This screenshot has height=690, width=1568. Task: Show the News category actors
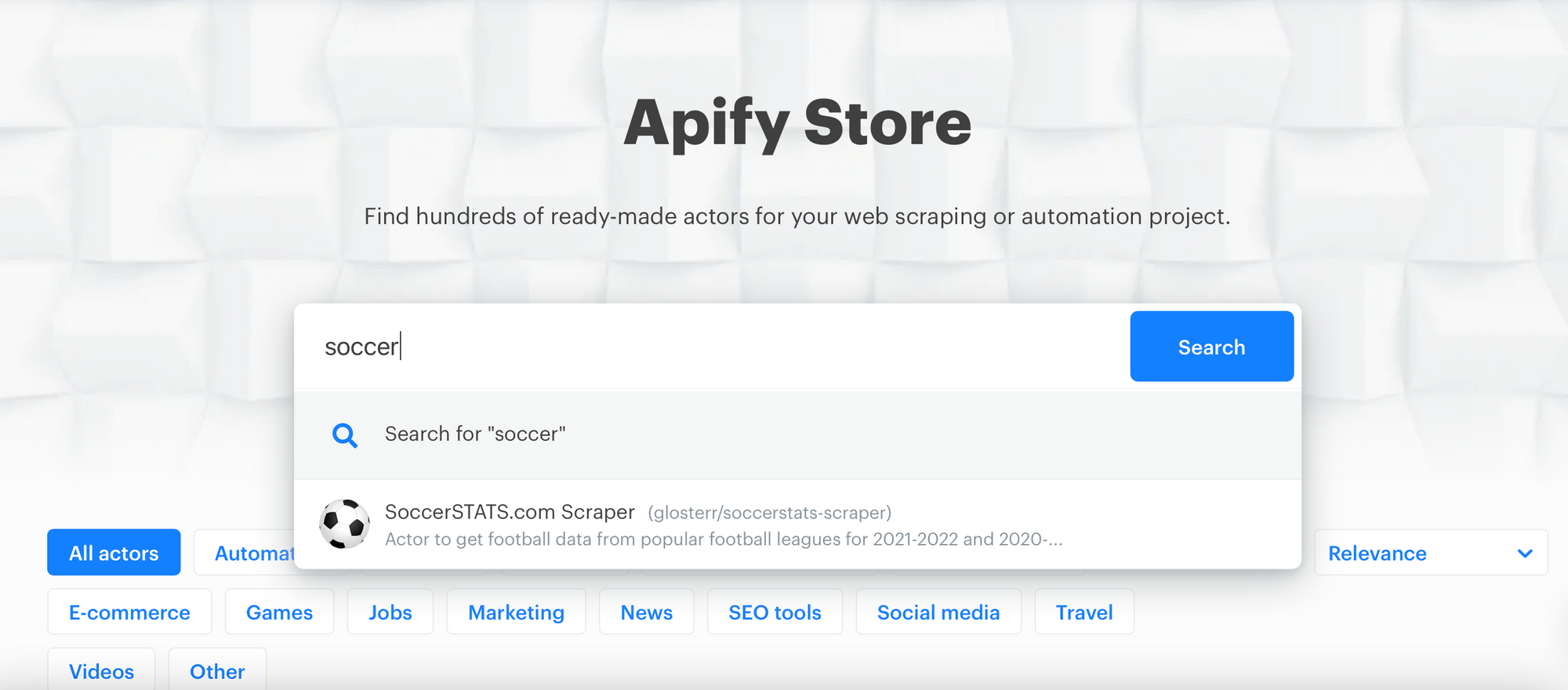(x=647, y=612)
